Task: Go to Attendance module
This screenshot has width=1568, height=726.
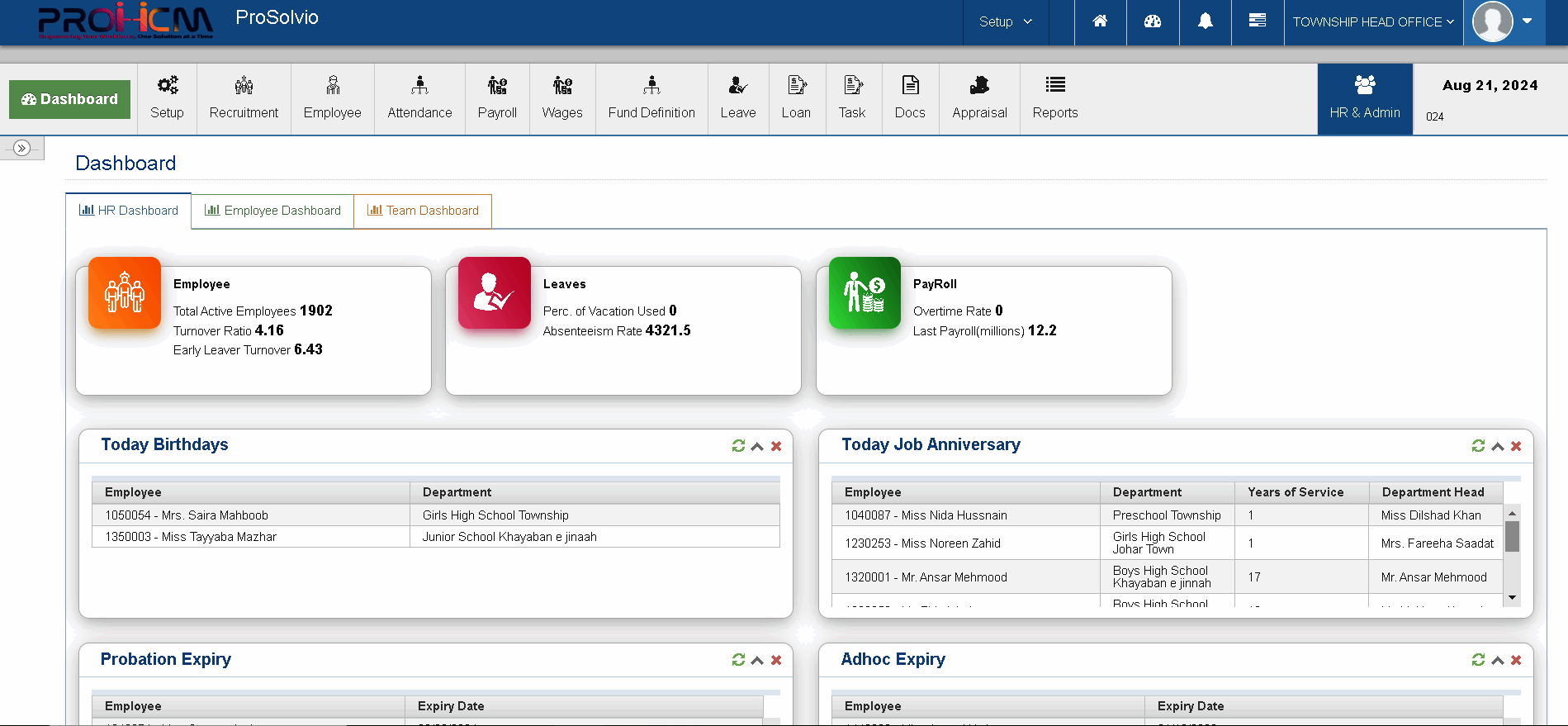Action: [x=419, y=98]
